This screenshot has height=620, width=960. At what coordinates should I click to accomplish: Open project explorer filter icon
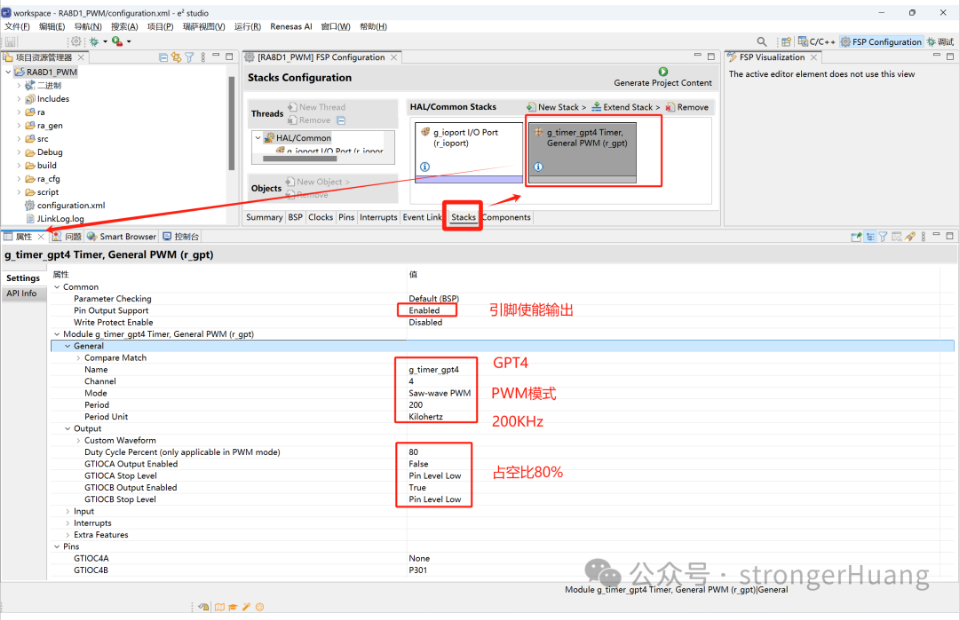tap(190, 57)
